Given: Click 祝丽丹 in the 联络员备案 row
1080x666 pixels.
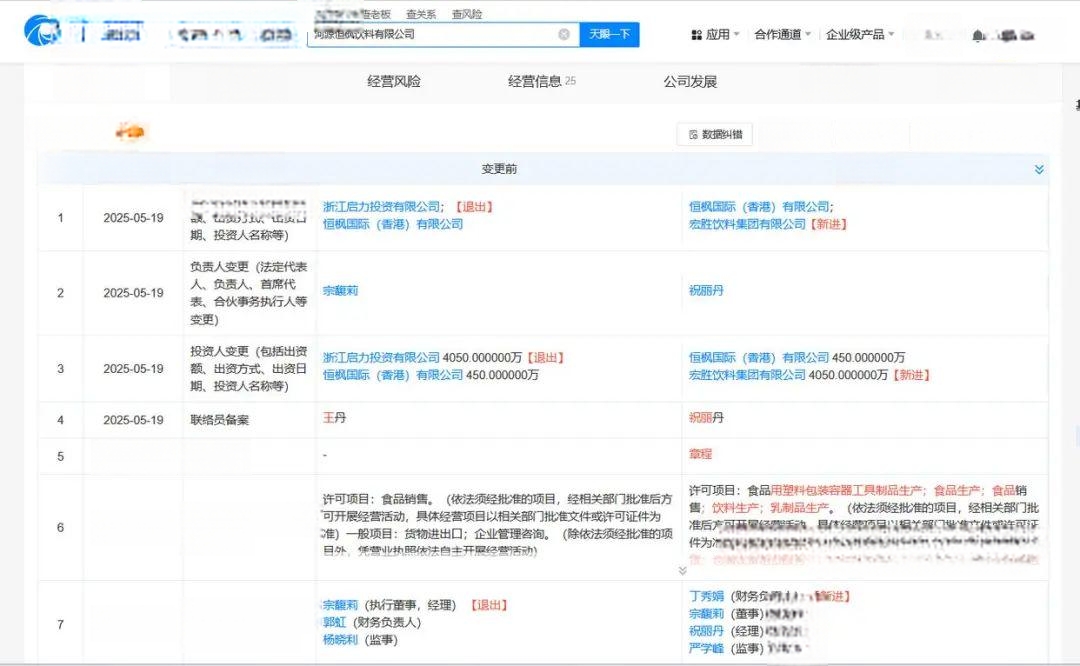Looking at the screenshot, I should coord(706,417).
